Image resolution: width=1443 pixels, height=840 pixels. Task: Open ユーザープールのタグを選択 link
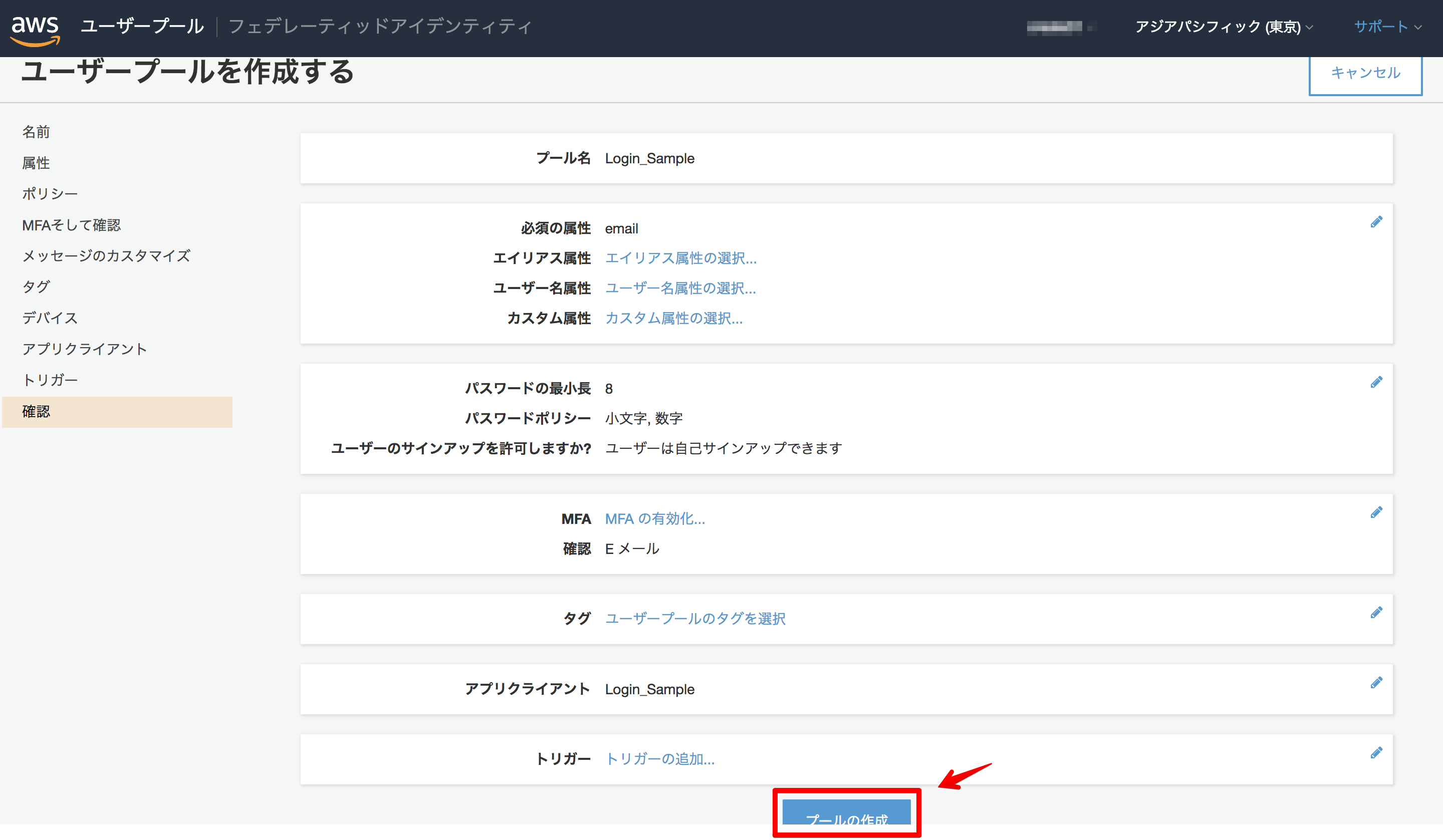click(695, 619)
